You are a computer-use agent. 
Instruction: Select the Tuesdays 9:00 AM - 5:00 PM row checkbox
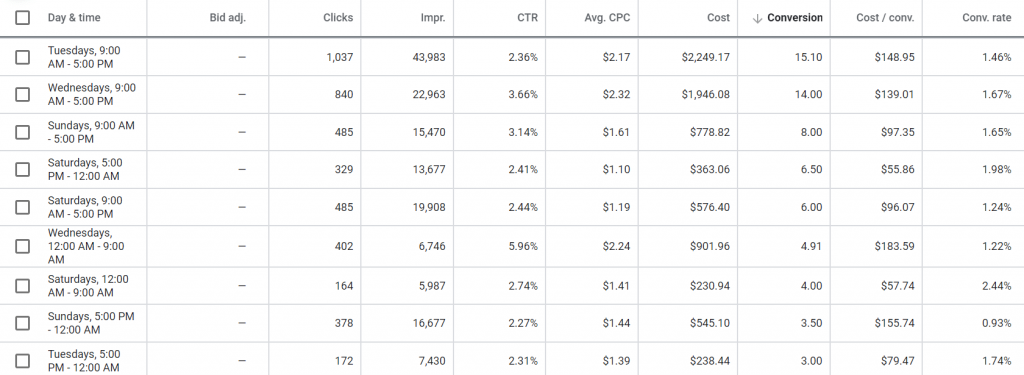tap(22, 57)
